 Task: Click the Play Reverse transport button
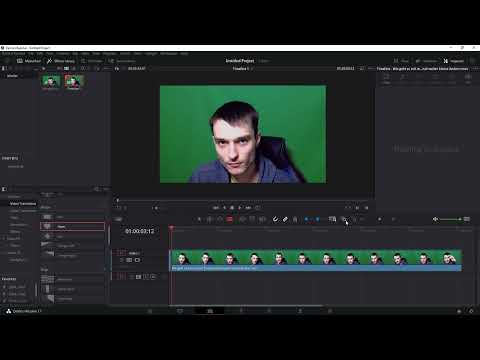pos(224,208)
